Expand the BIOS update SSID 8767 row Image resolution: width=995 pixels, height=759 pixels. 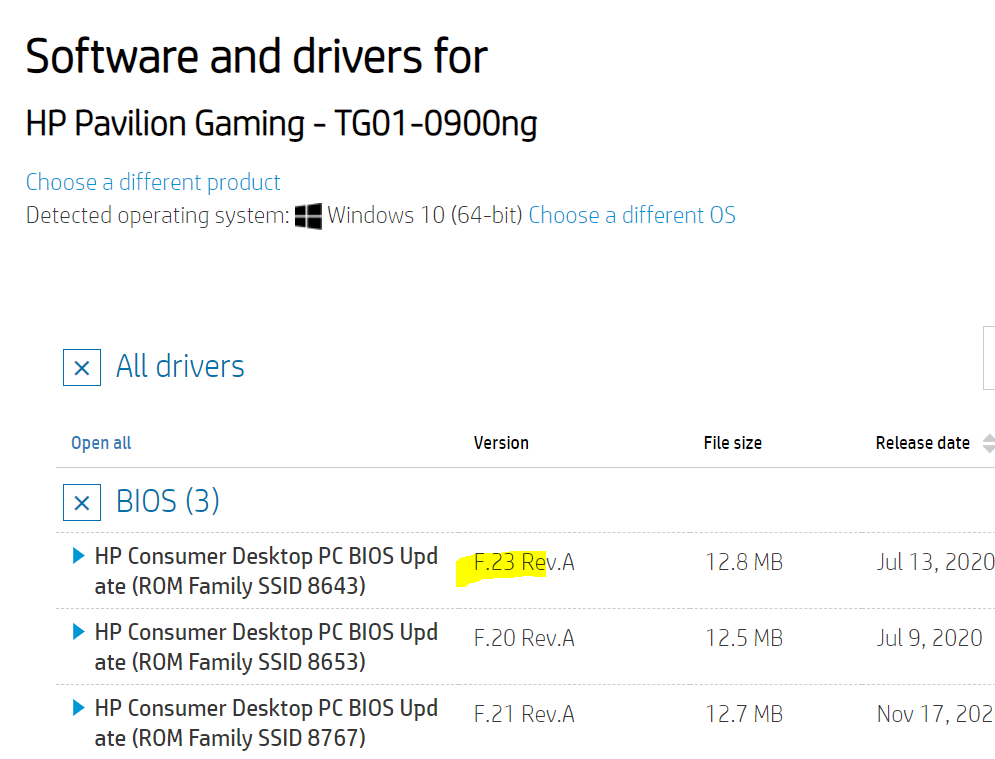79,708
